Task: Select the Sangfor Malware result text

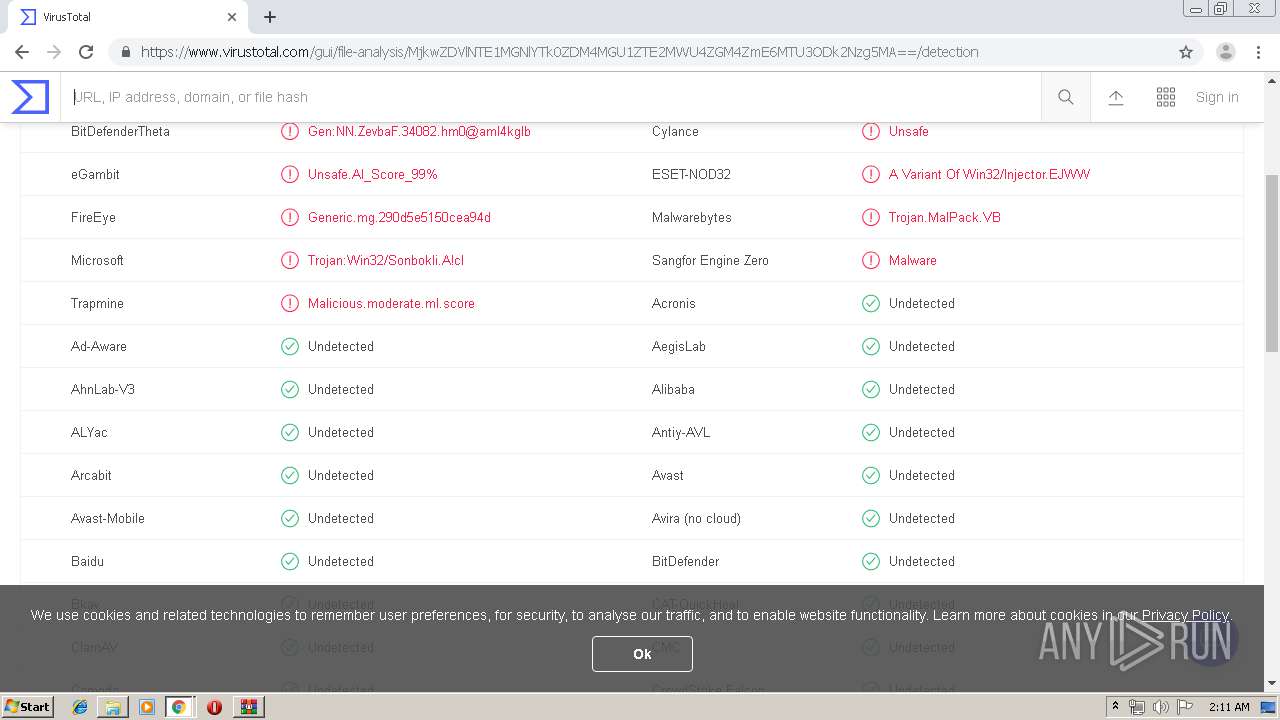Action: (913, 260)
